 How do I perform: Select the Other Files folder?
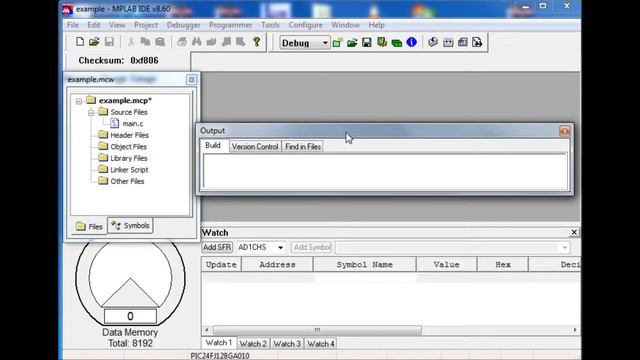(127, 181)
